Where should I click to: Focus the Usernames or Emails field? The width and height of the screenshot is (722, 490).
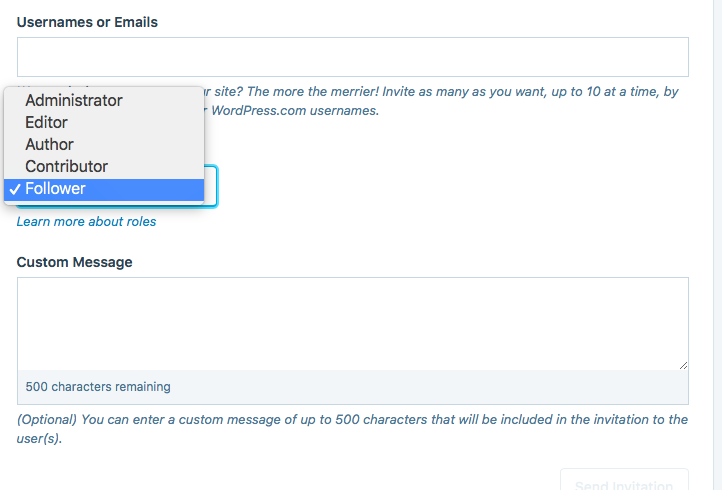(x=353, y=57)
